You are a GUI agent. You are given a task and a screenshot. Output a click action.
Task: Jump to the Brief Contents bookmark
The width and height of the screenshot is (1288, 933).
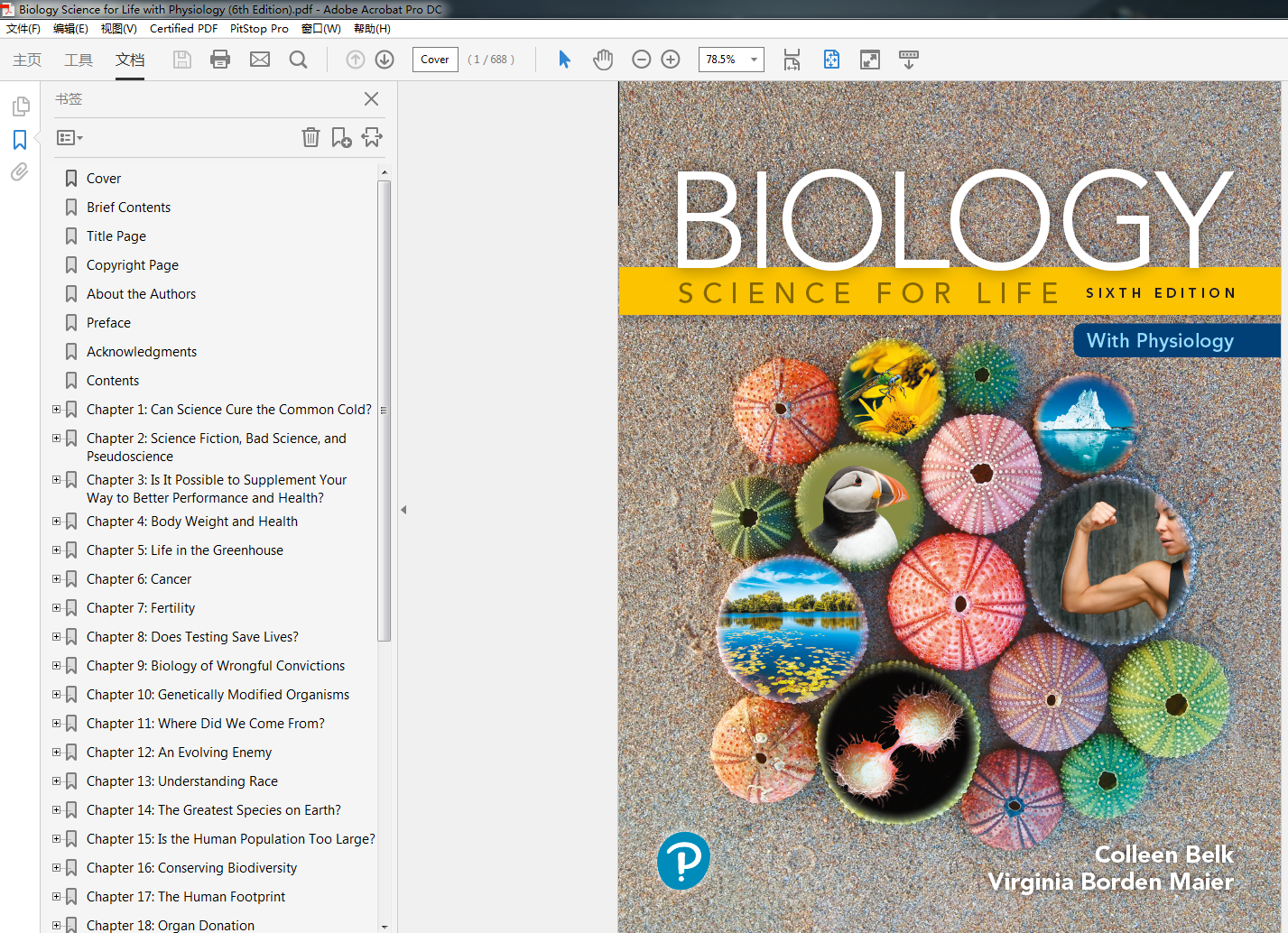click(128, 208)
